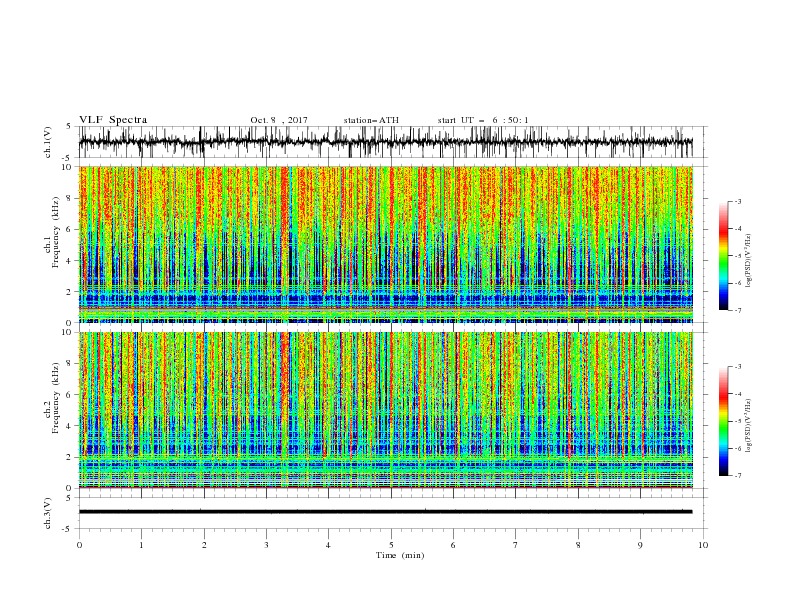Click inside the ch.1 spectrogram panel
792x612 pixels.
click(385, 244)
